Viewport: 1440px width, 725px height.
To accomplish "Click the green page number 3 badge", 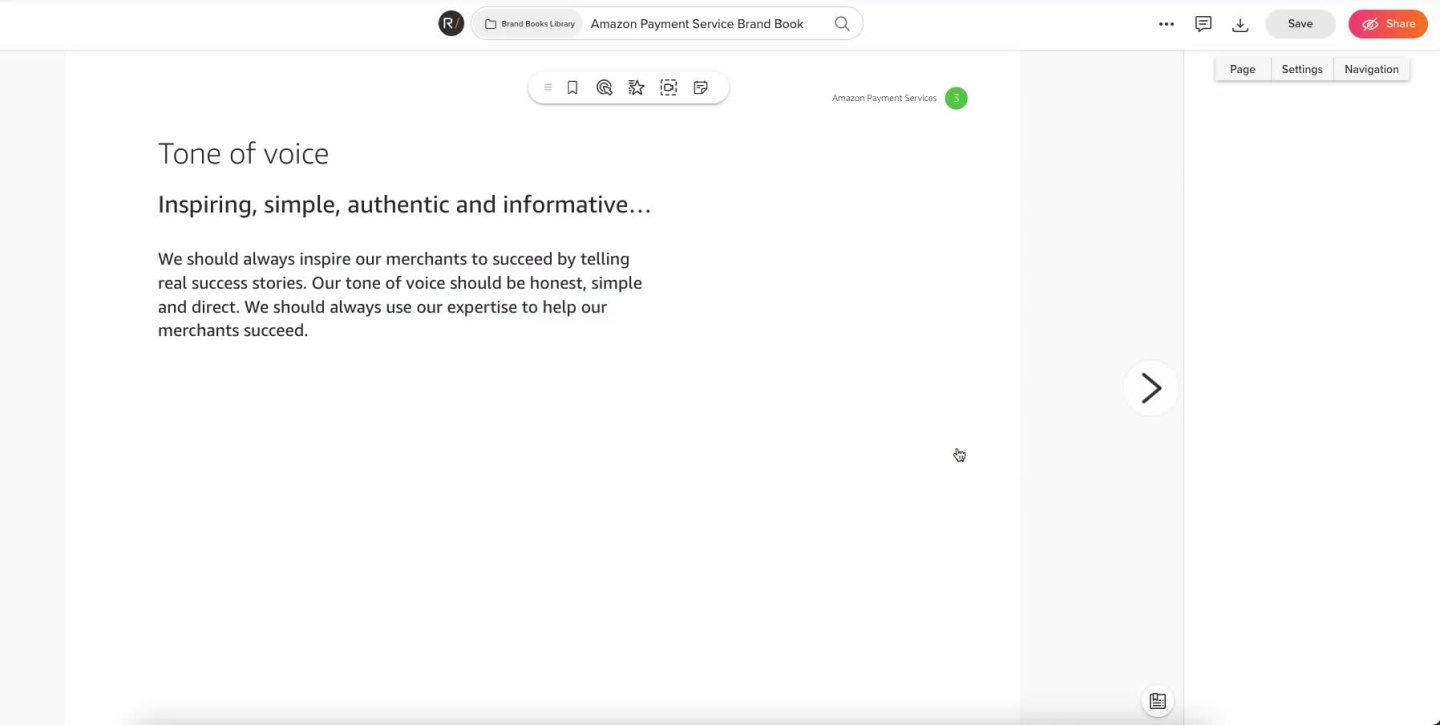I will coord(956,98).
